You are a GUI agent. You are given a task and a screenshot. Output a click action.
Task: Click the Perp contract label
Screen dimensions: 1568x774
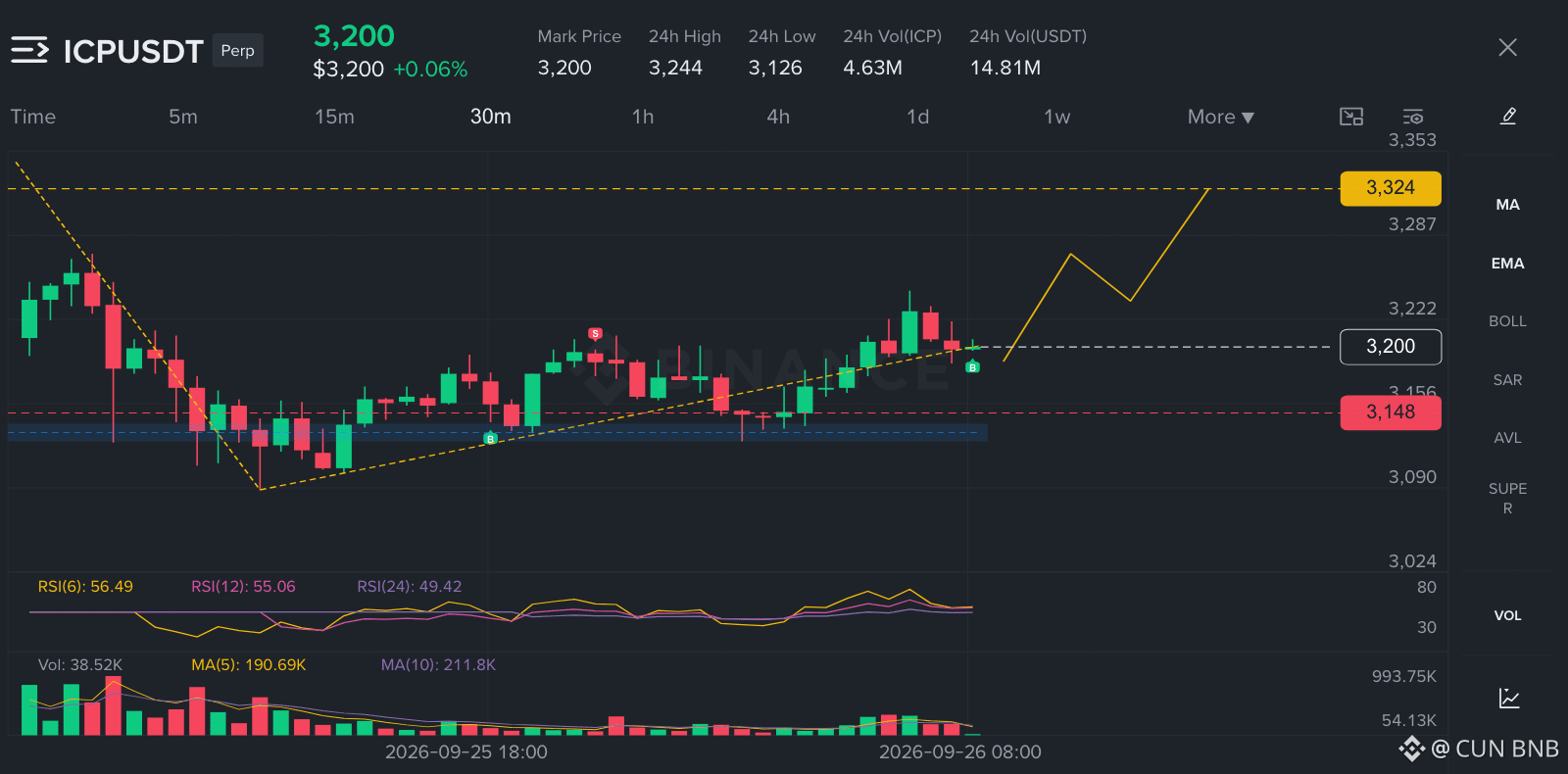coord(237,50)
